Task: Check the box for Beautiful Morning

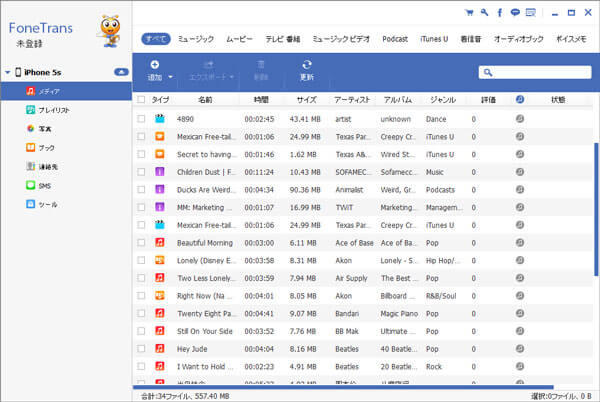Action: tap(141, 243)
